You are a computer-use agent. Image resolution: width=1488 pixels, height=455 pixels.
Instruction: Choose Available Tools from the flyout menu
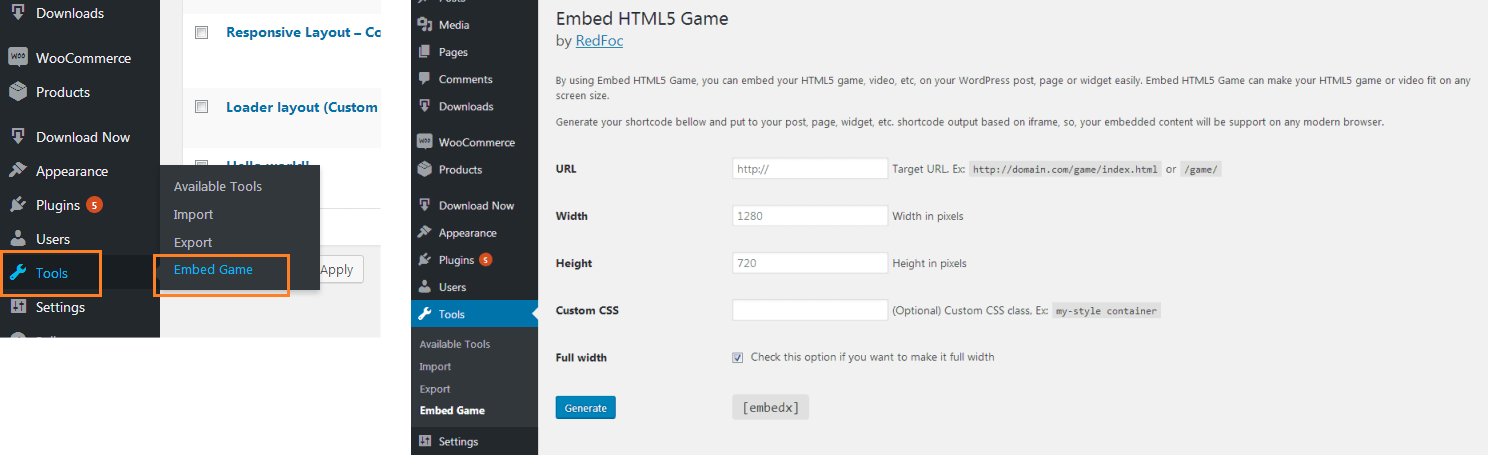[x=218, y=187]
